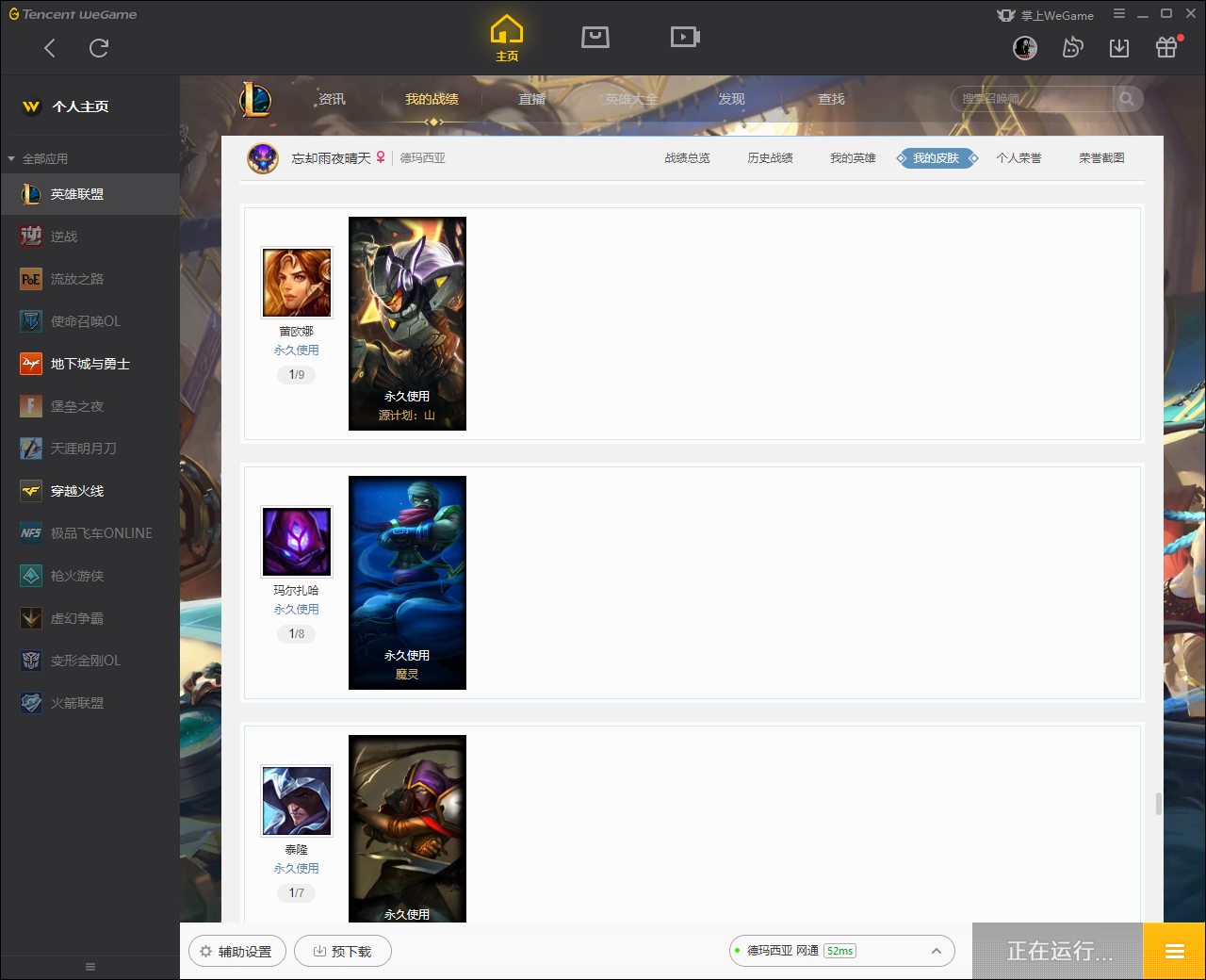The height and width of the screenshot is (980, 1206).
Task: Switch to 我的英雄 sub-tab
Action: [853, 158]
